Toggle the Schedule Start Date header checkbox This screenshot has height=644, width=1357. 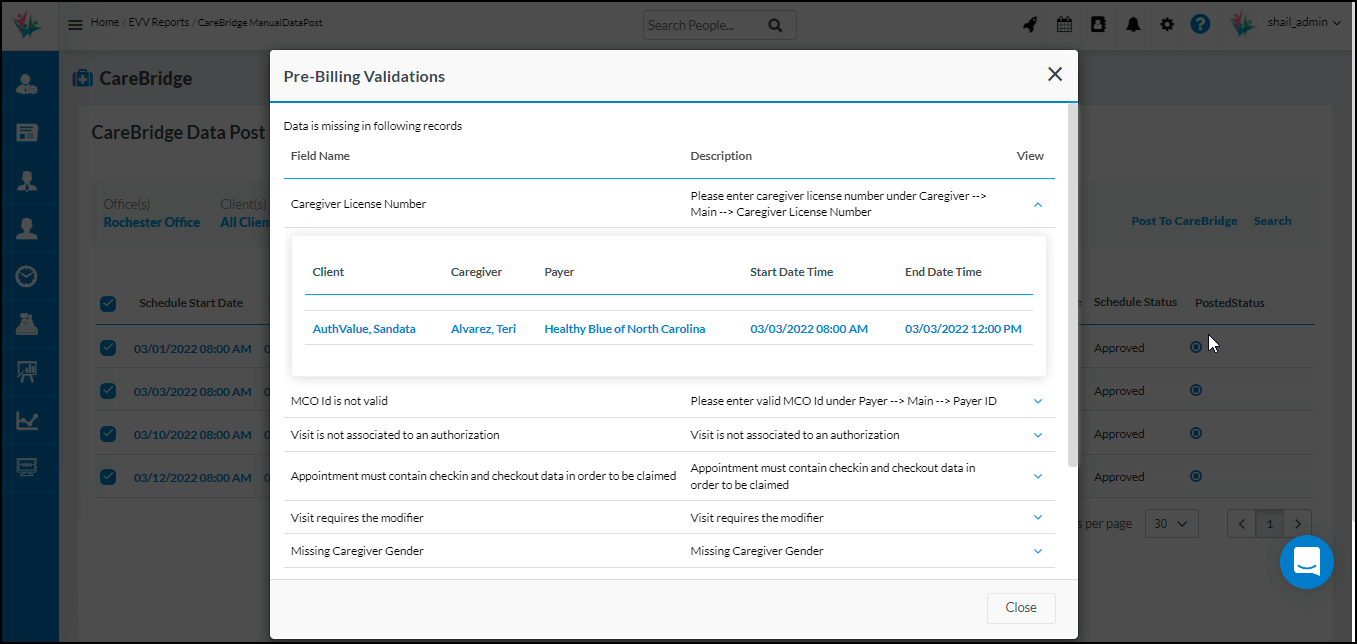point(107,303)
